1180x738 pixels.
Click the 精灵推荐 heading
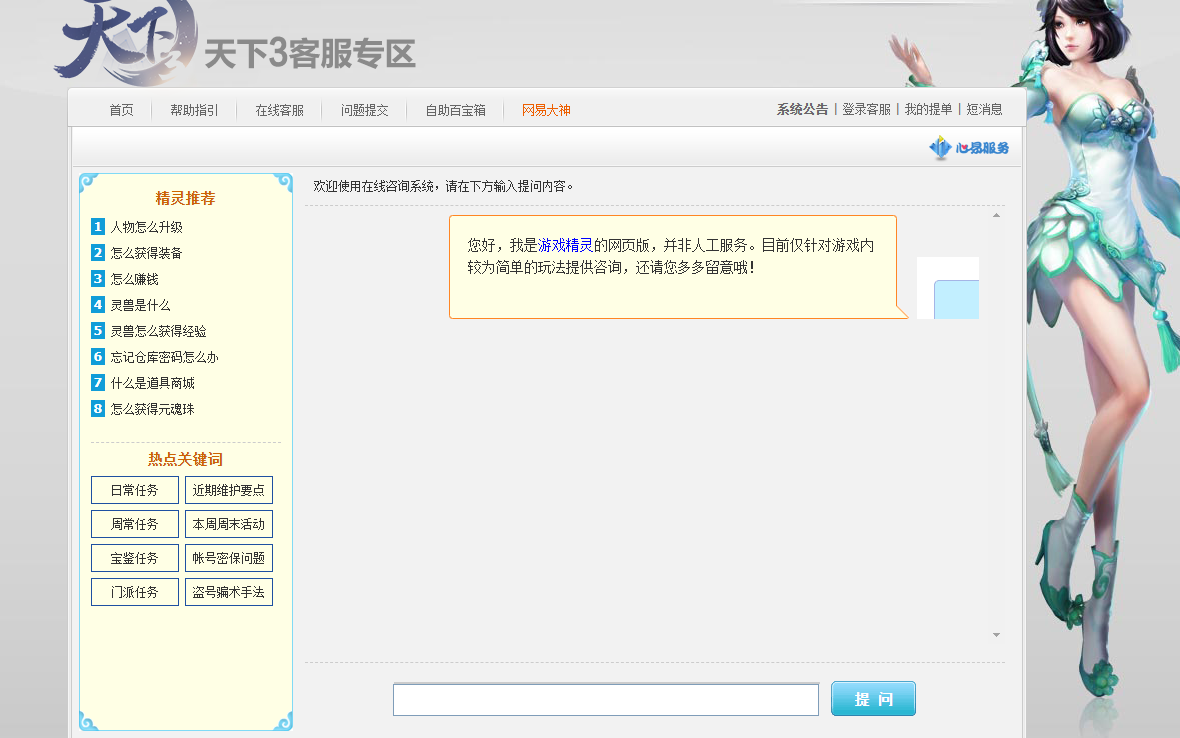click(x=185, y=198)
